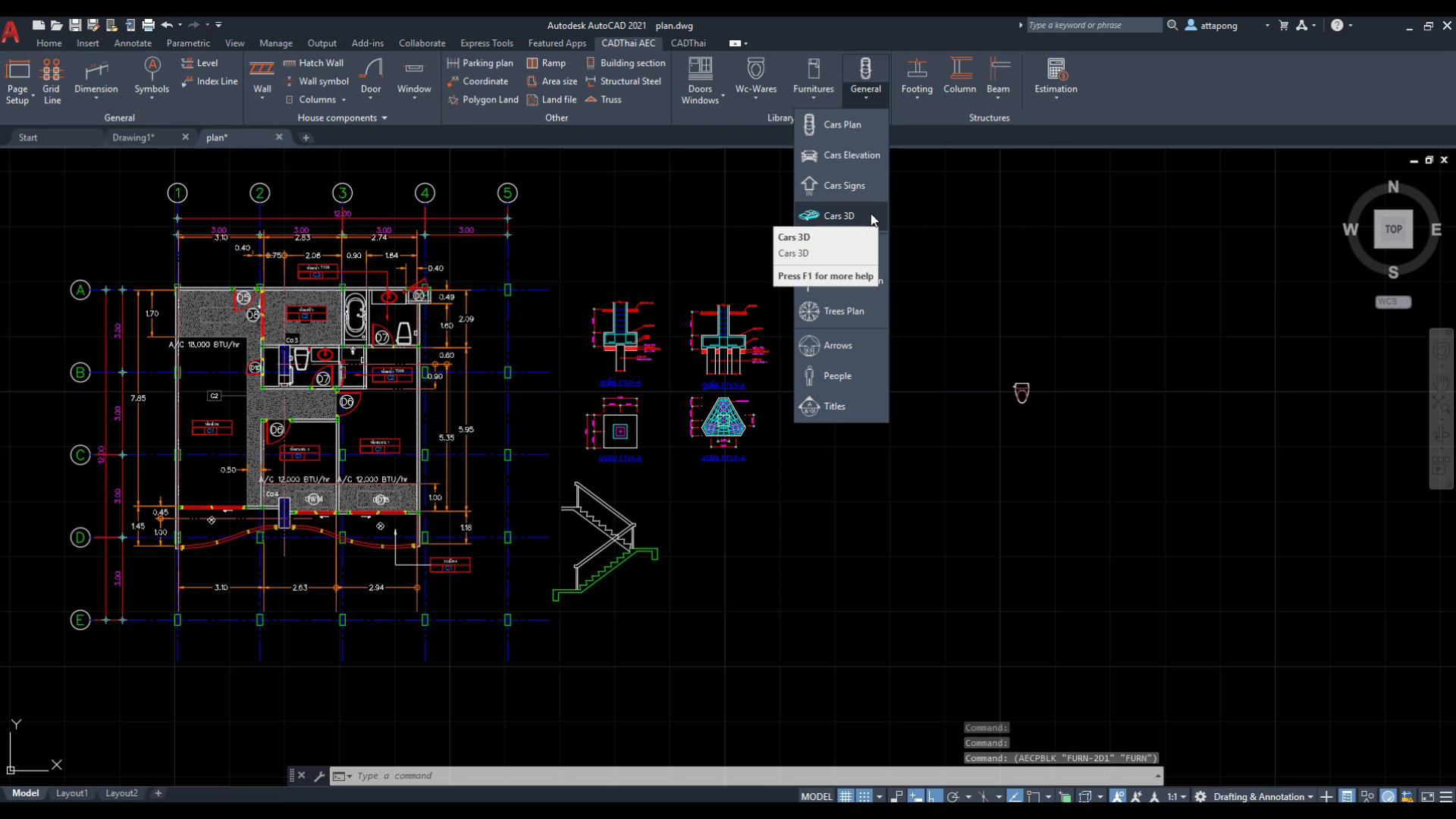Select the Footing structure tool

click(x=917, y=78)
